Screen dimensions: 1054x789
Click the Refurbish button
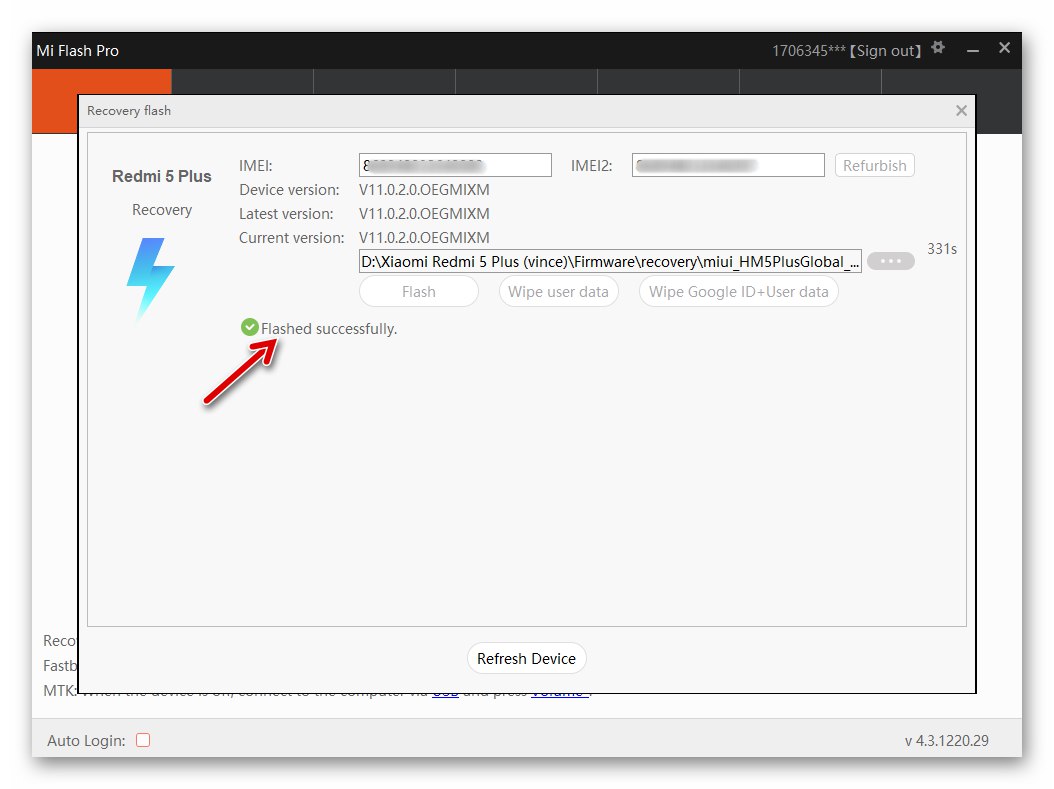pyautogui.click(x=875, y=165)
